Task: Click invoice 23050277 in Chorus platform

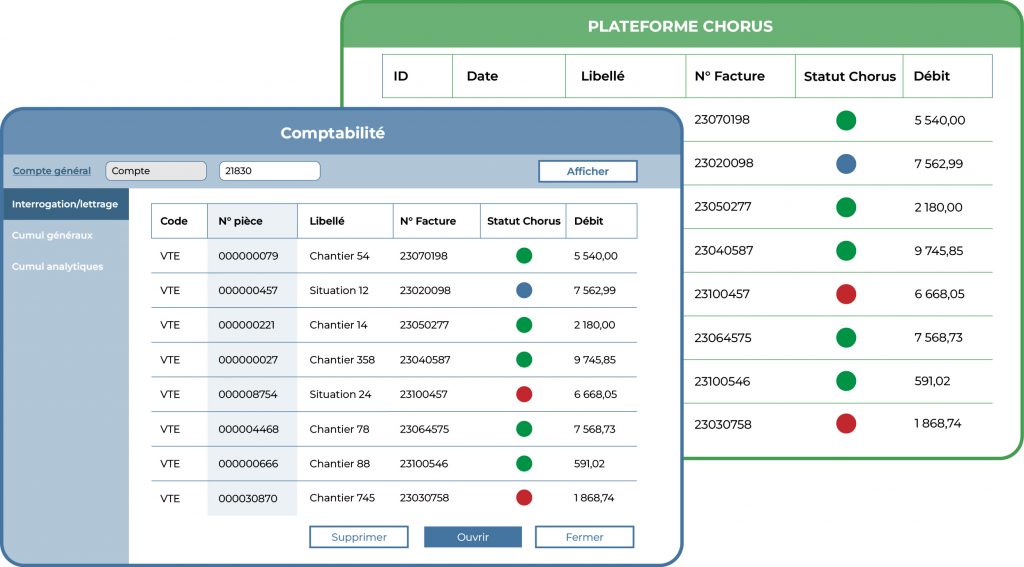Action: coord(722,206)
